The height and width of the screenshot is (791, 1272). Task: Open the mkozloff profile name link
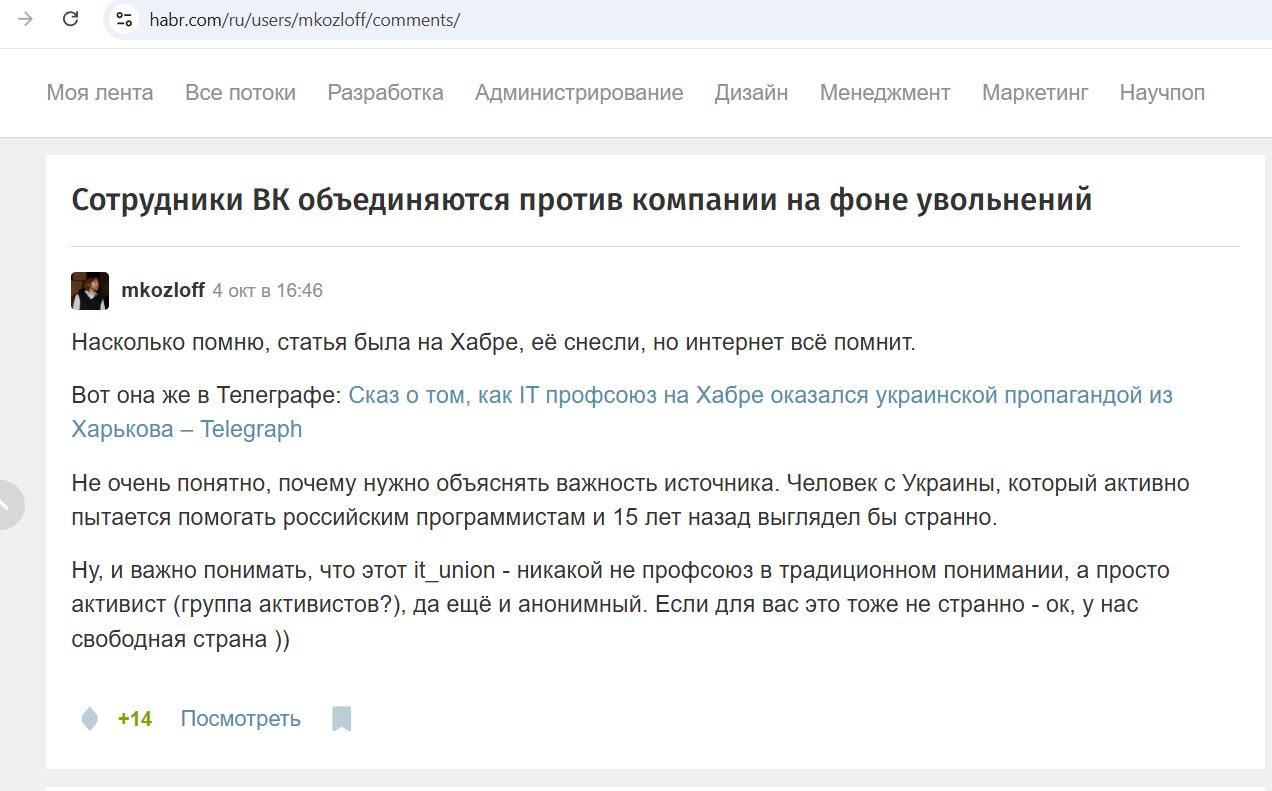pyautogui.click(x=163, y=291)
